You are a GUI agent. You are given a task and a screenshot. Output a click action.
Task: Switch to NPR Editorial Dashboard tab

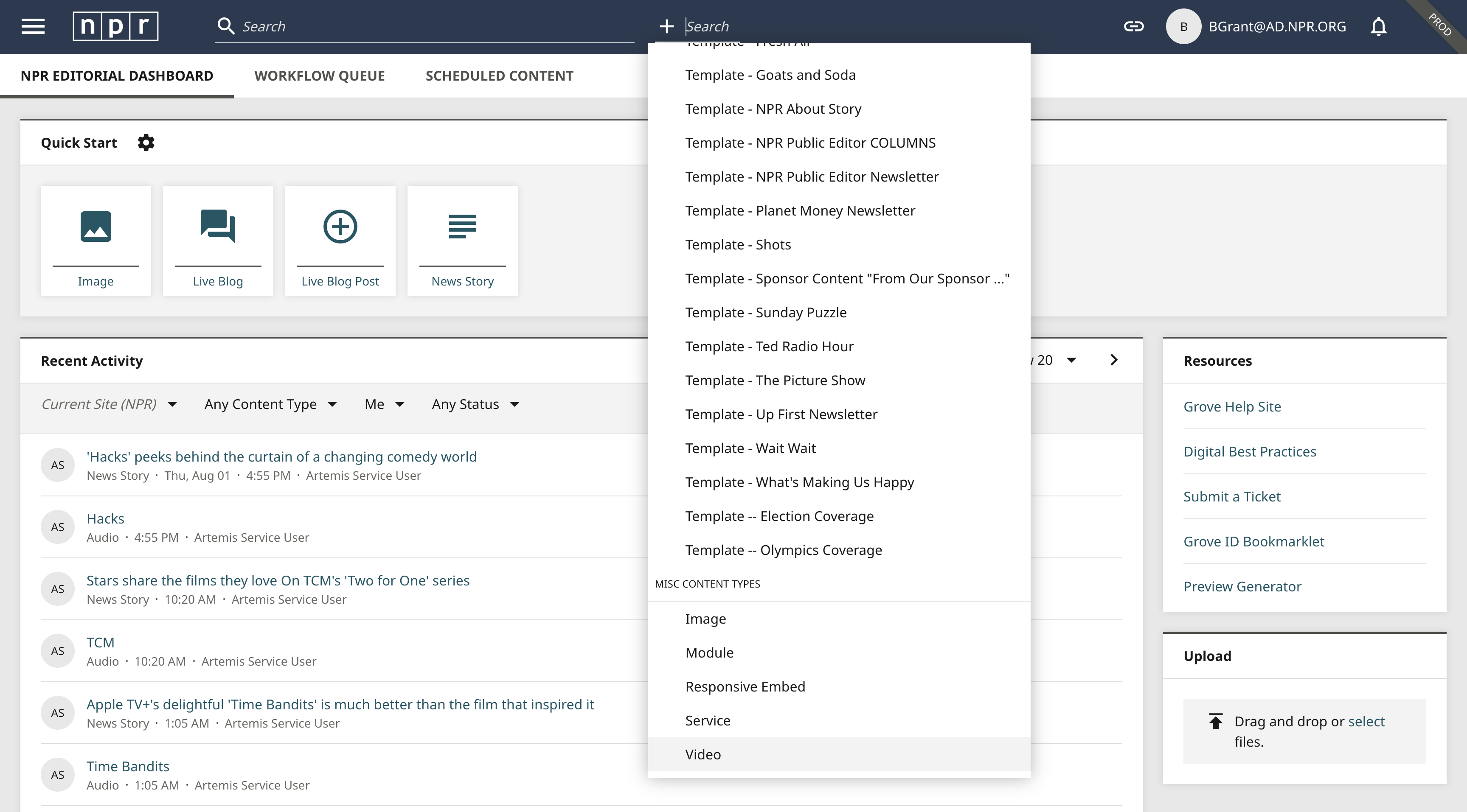117,76
